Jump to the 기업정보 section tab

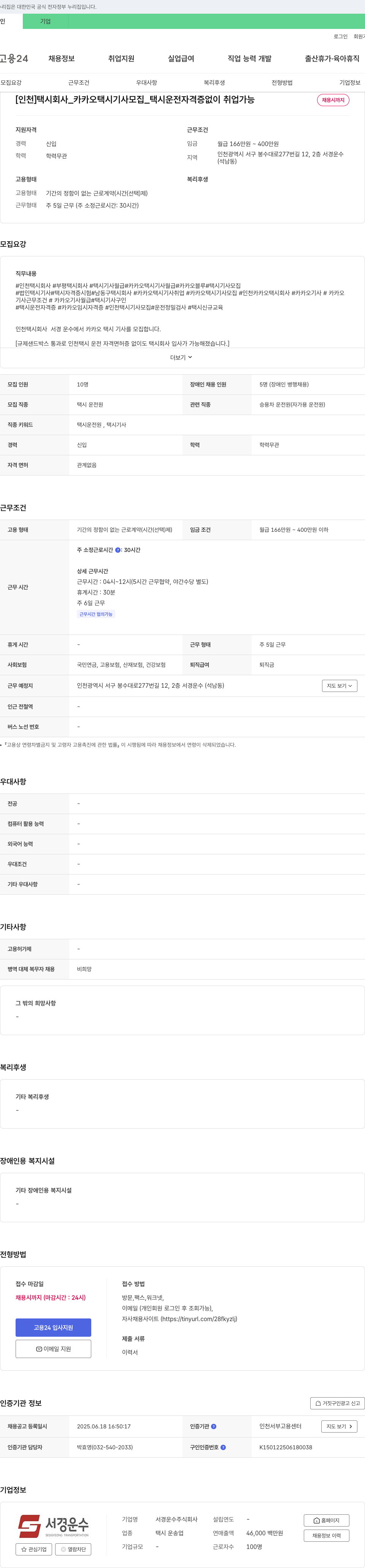(x=350, y=83)
